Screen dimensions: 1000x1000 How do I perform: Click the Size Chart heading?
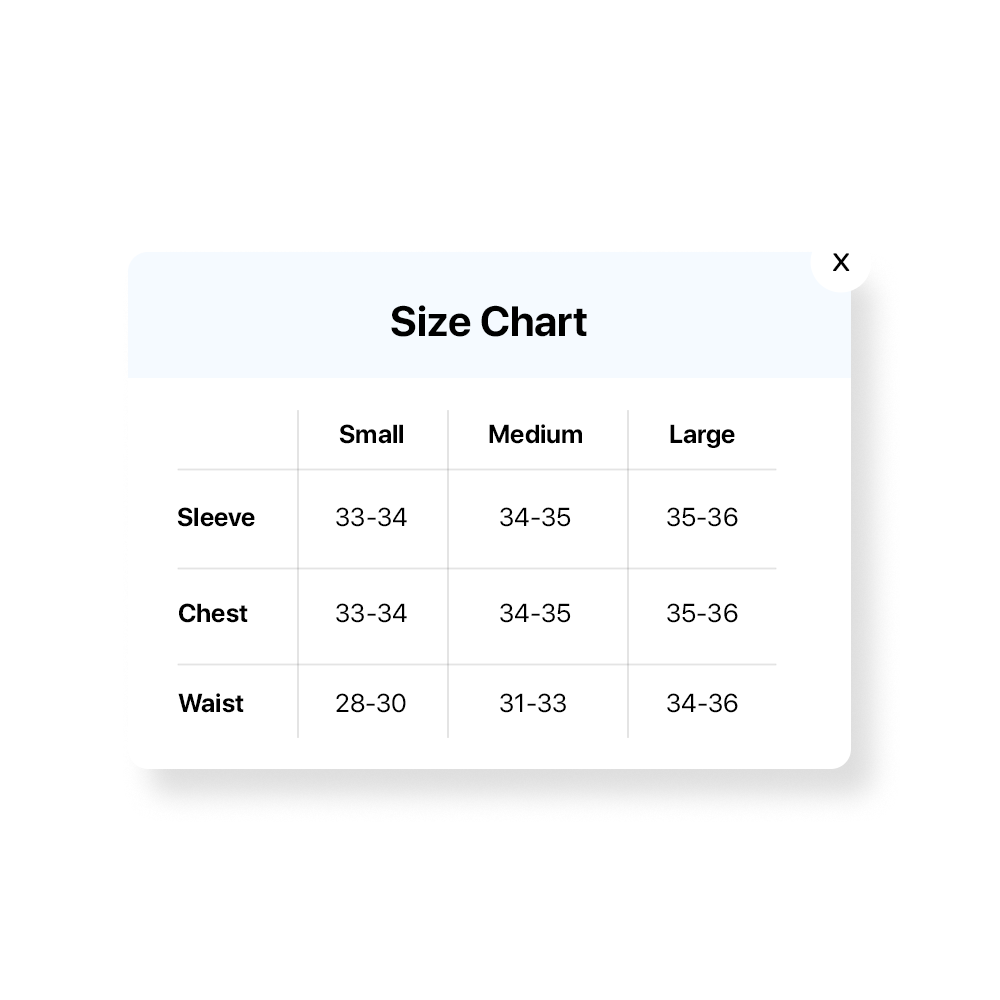[488, 322]
